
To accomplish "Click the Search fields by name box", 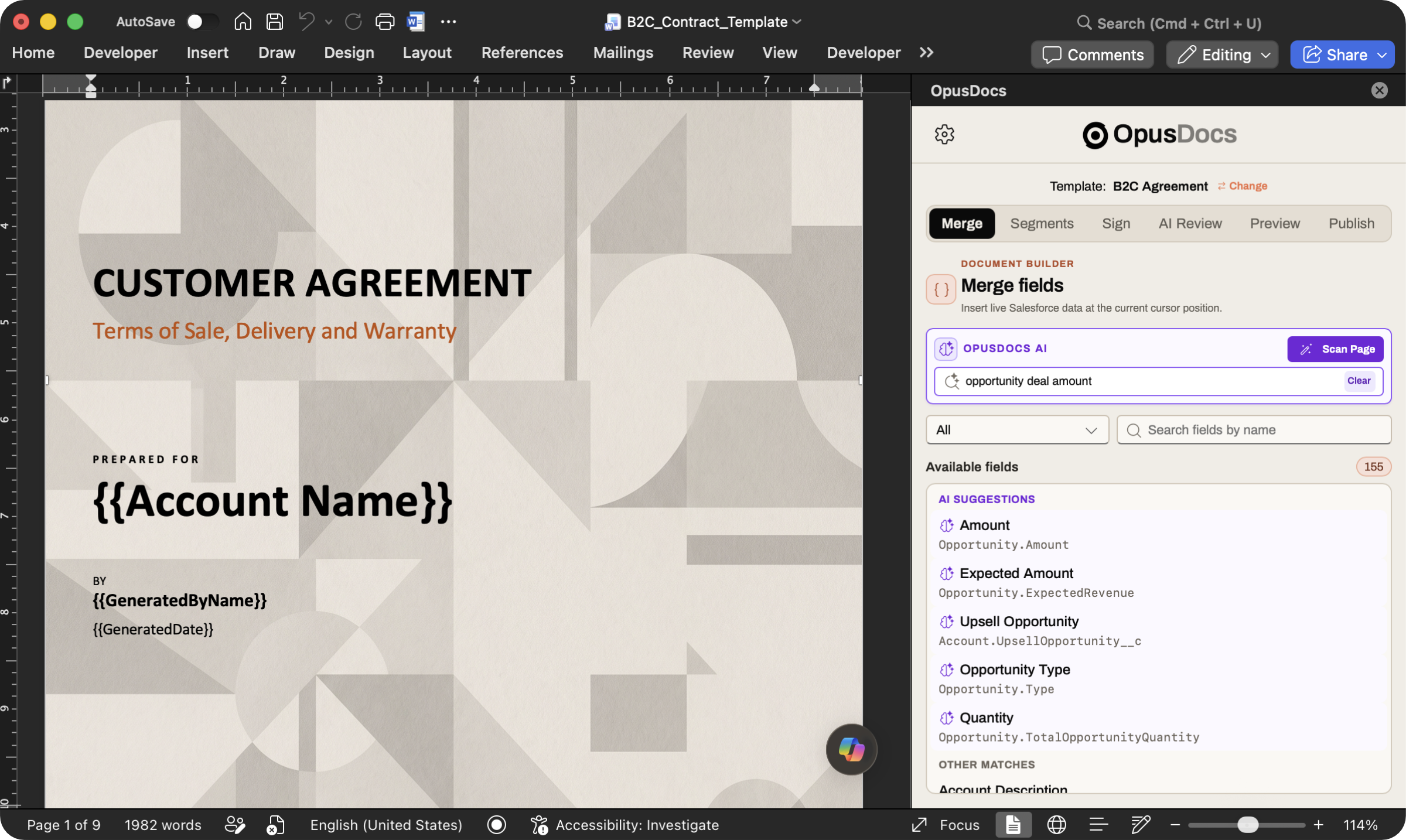I will click(x=1254, y=430).
